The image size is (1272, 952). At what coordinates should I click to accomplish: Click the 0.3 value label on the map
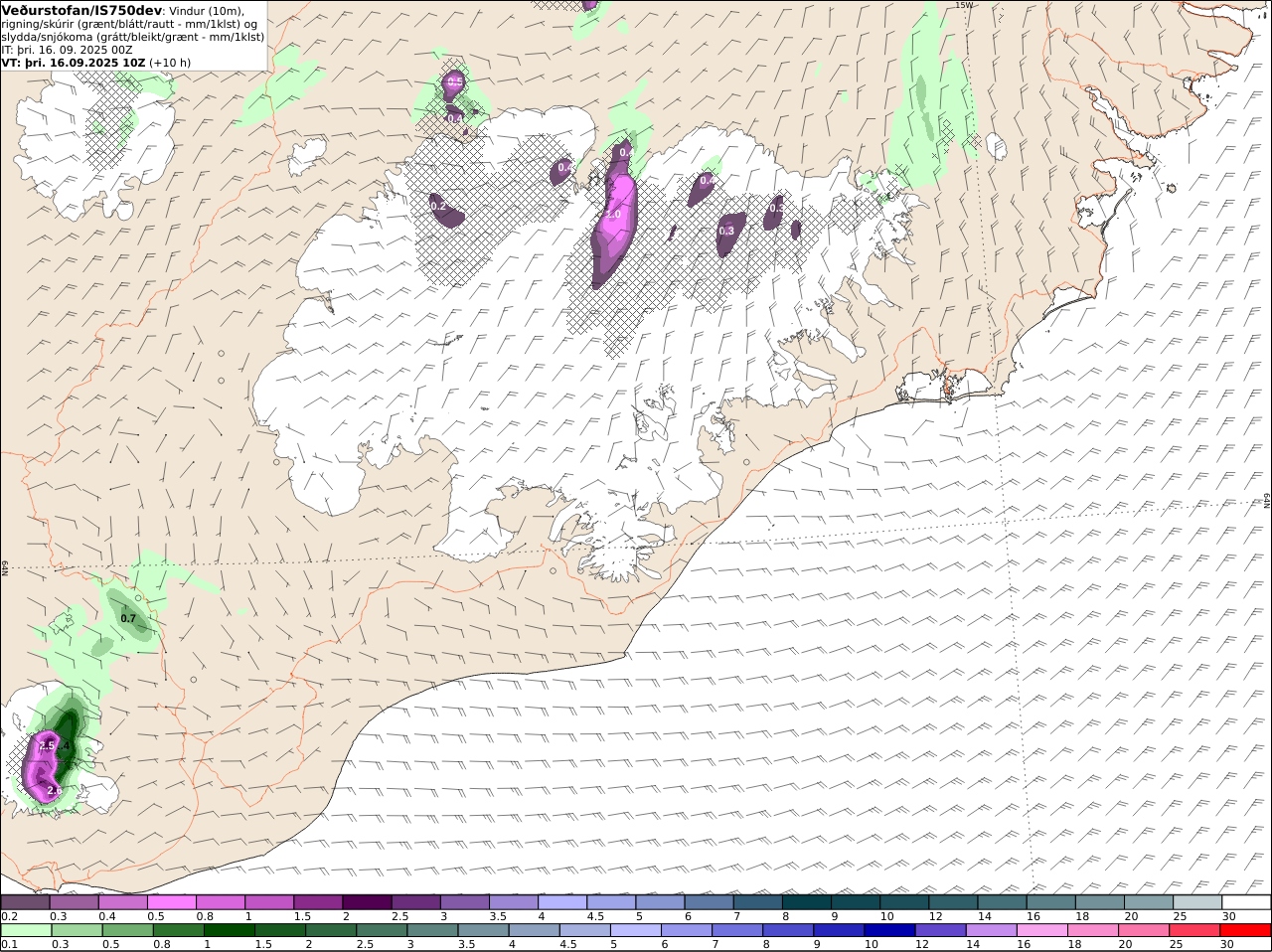[x=726, y=231]
